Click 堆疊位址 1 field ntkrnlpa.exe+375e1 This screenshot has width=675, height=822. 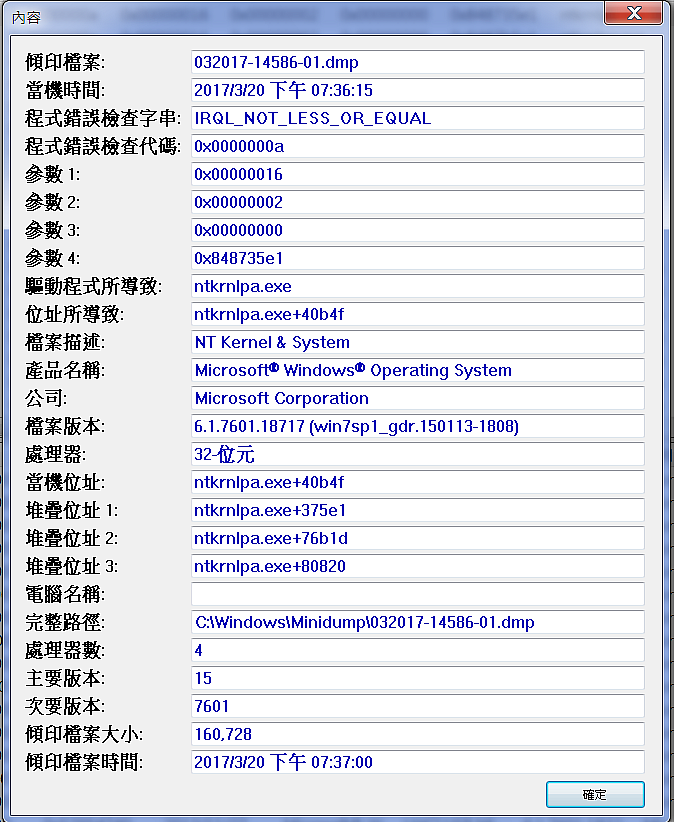pos(418,510)
